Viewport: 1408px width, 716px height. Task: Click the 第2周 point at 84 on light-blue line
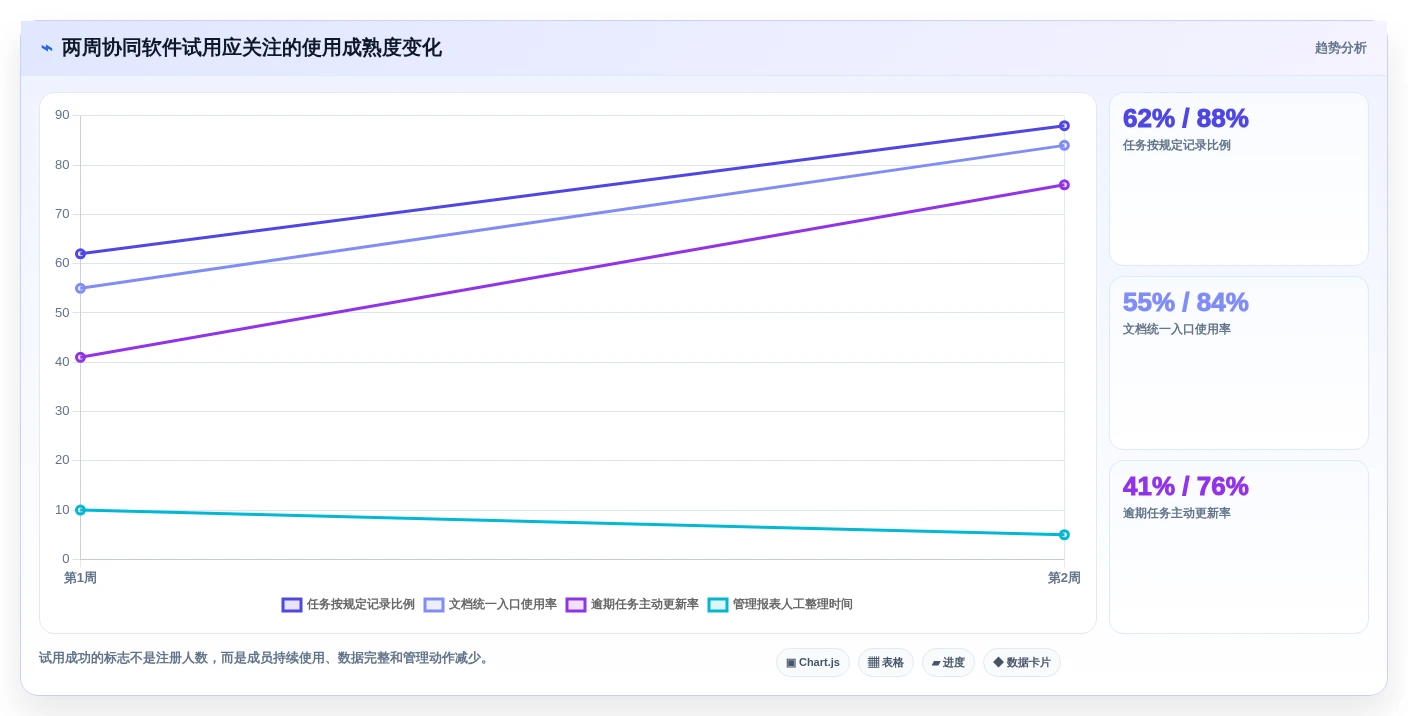1064,145
